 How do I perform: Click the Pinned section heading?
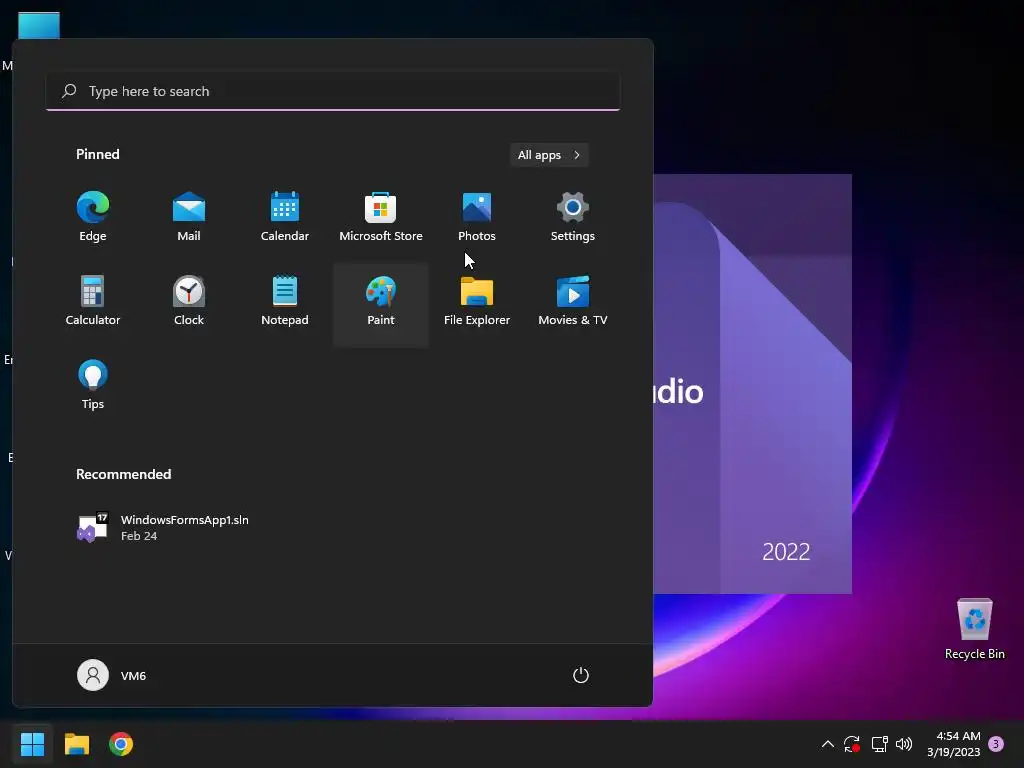tap(97, 154)
